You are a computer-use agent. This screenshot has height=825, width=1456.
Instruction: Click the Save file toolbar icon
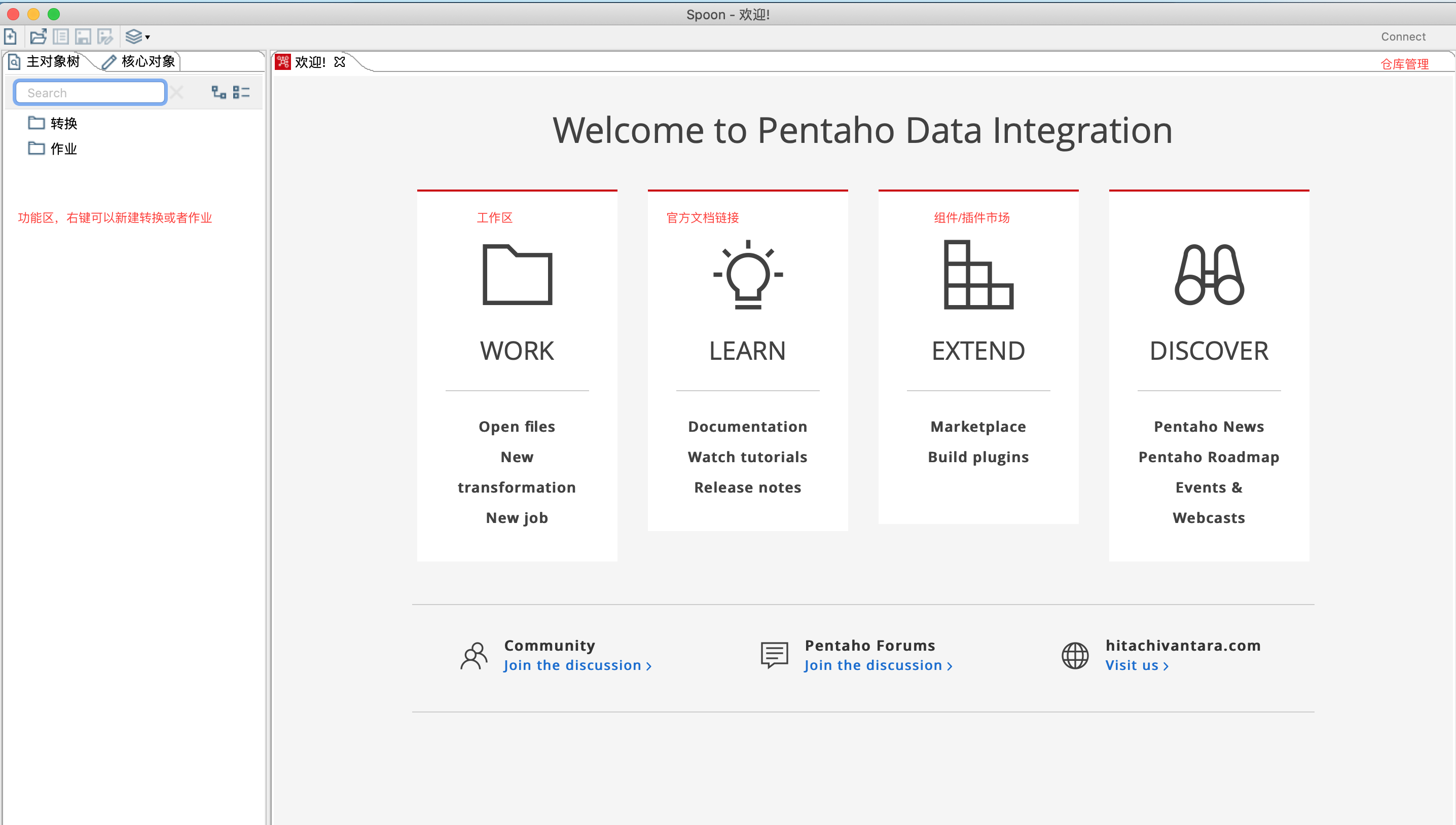[83, 37]
